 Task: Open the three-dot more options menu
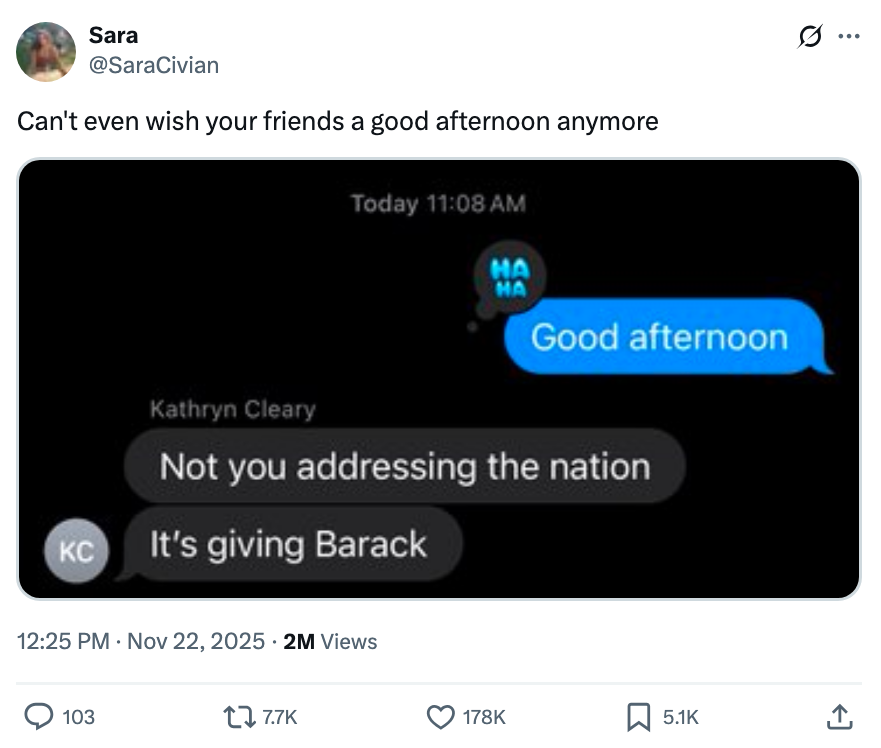(x=848, y=37)
